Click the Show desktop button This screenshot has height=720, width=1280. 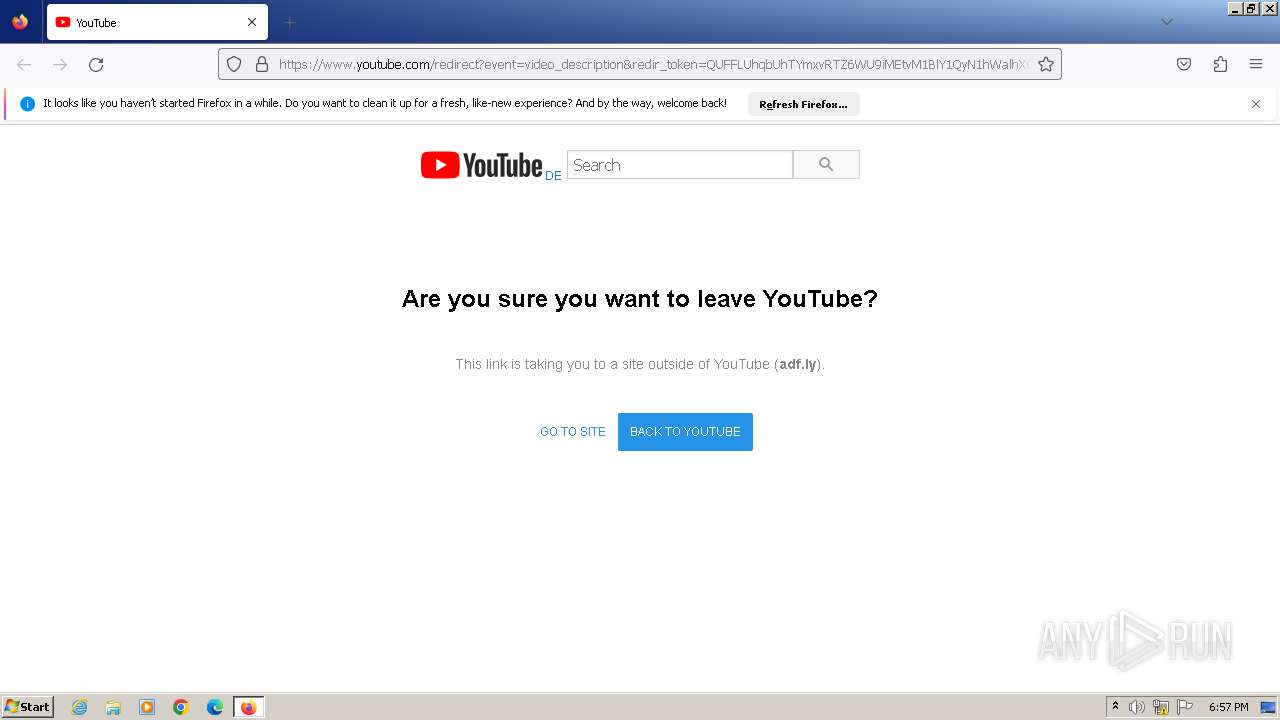click(x=1268, y=707)
